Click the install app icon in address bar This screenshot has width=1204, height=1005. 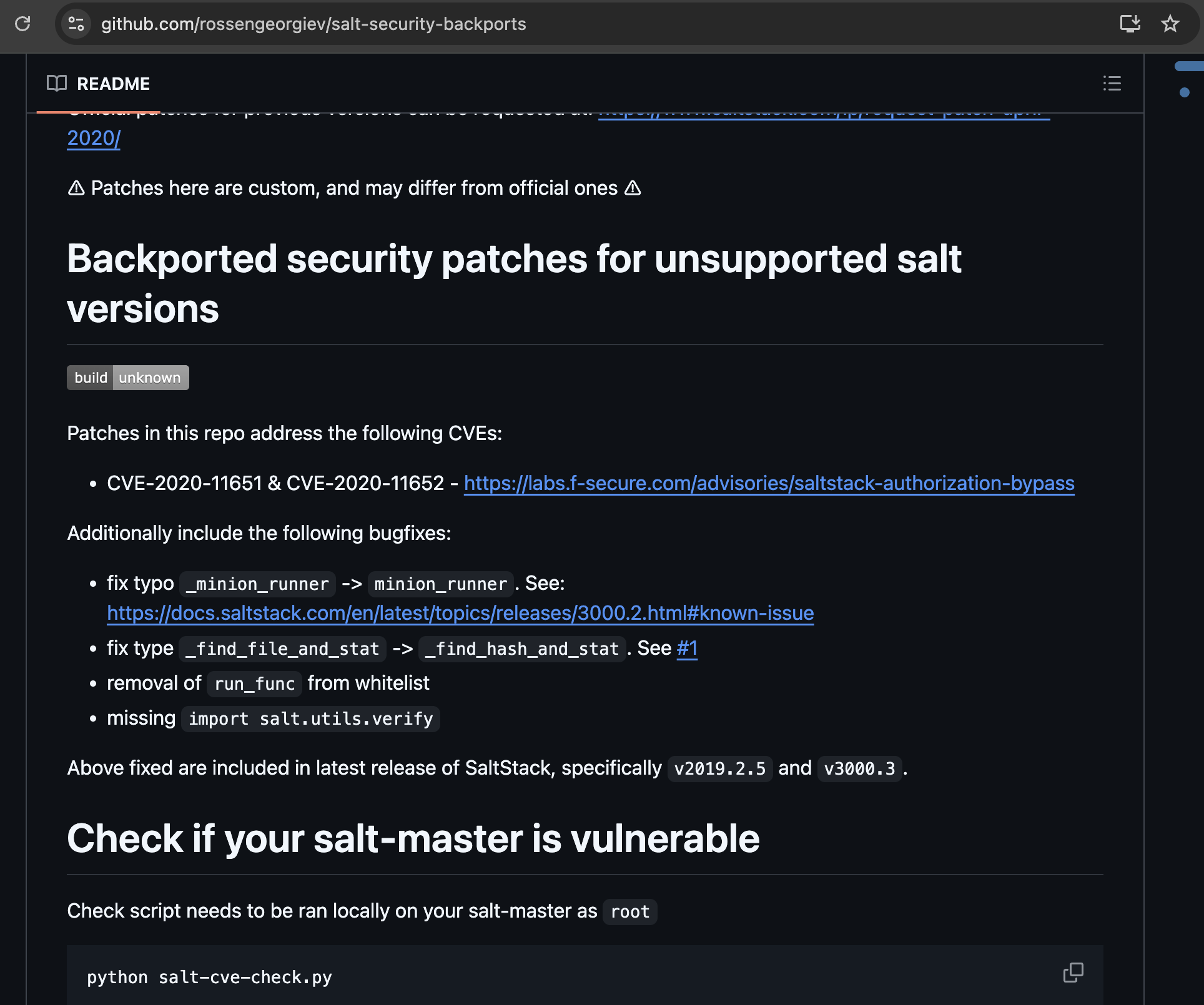point(1130,24)
